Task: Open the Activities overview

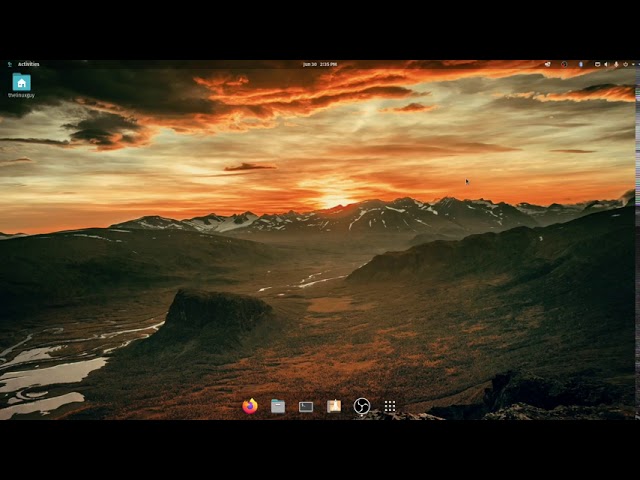Action: point(29,64)
